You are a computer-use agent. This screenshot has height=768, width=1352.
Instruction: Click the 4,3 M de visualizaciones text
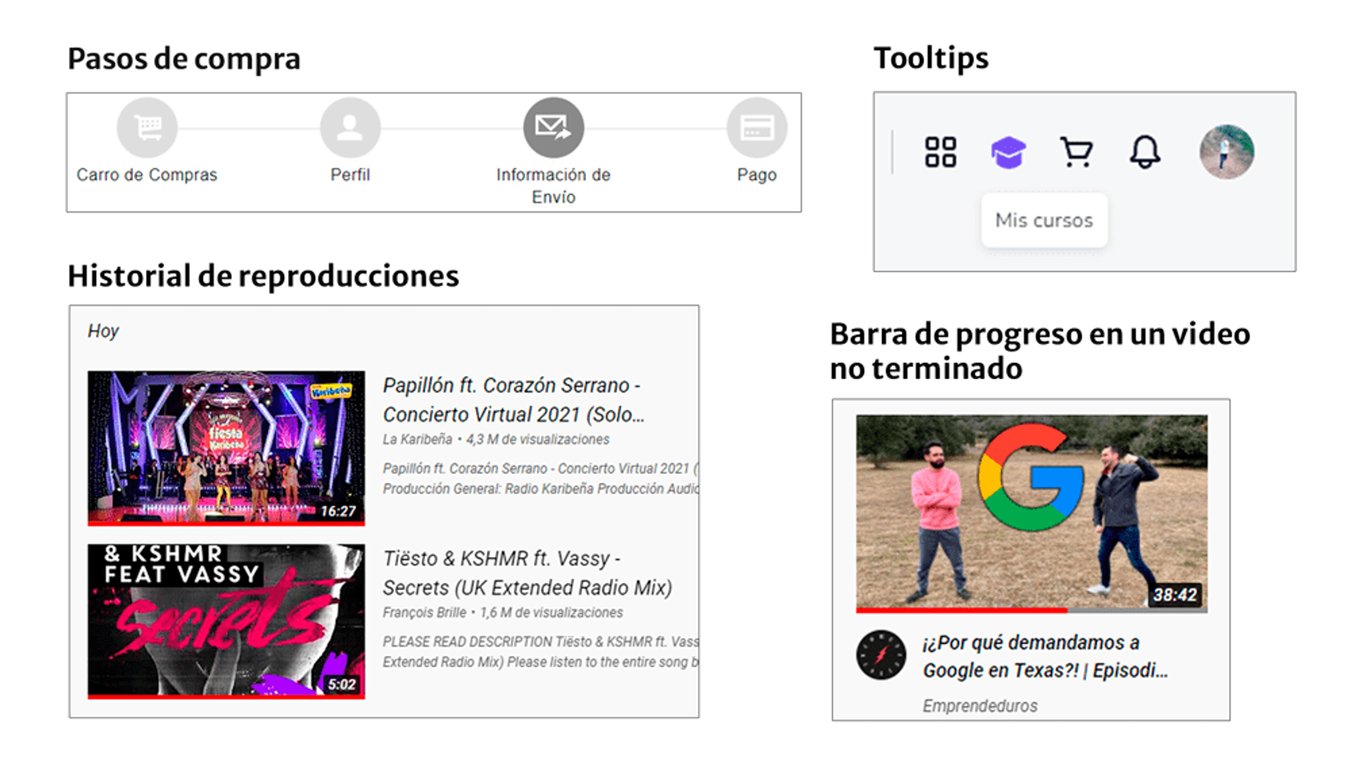538,439
